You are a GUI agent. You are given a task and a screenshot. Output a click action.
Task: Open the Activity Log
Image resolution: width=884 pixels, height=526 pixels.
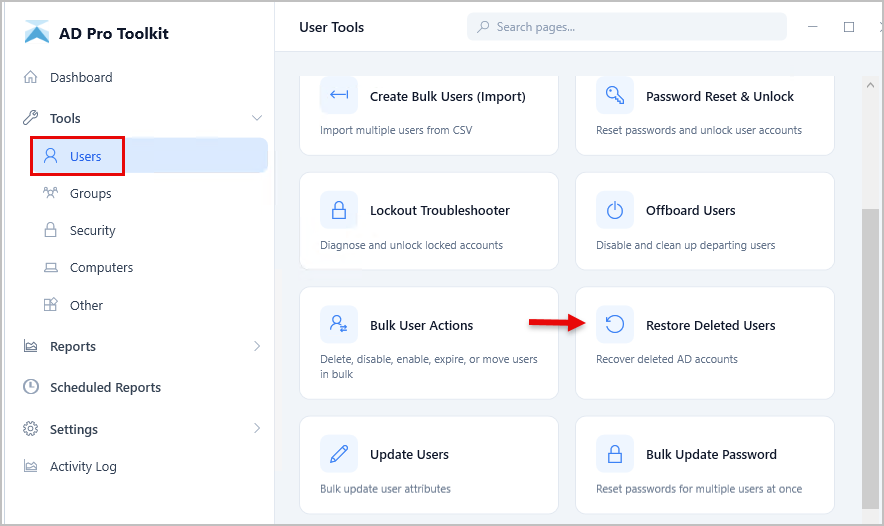coord(83,466)
